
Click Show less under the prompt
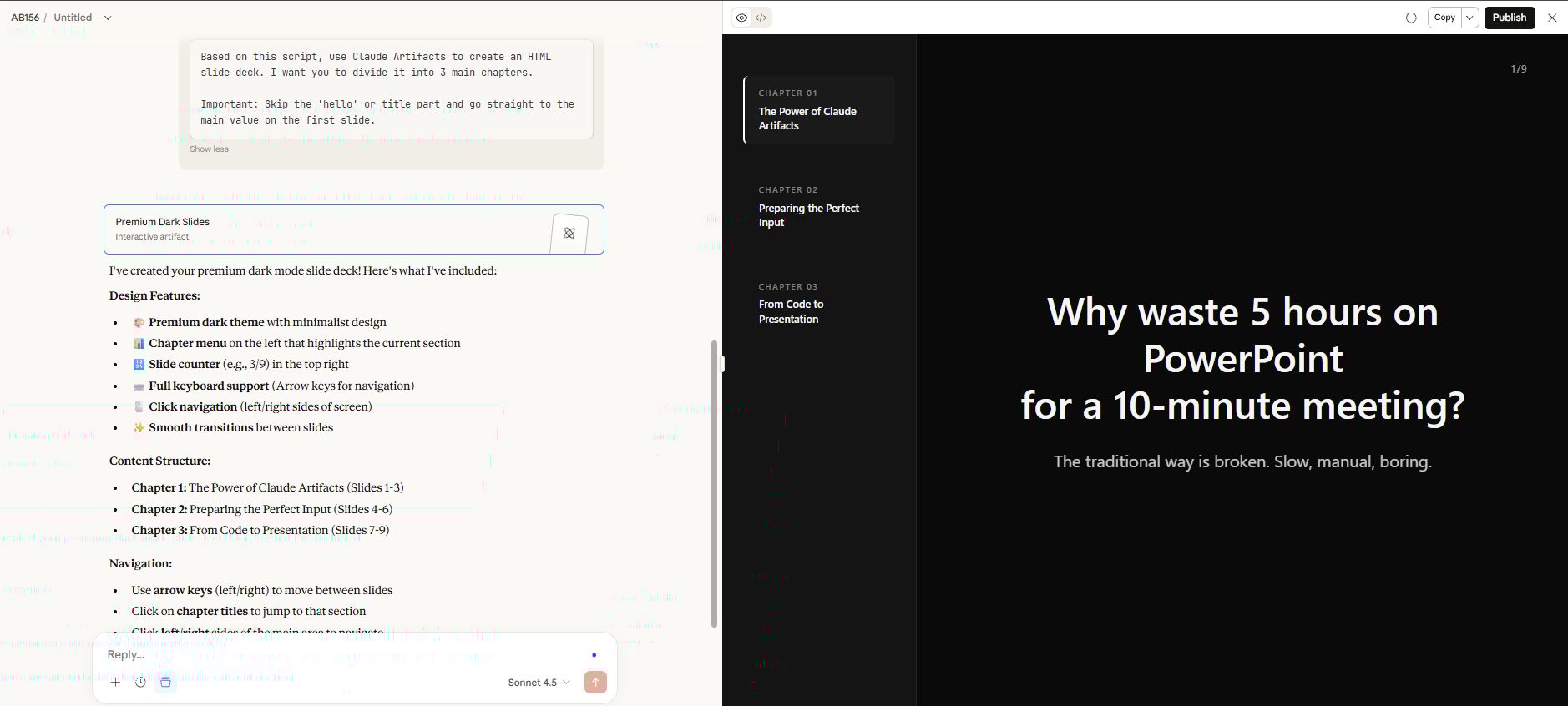tap(209, 149)
